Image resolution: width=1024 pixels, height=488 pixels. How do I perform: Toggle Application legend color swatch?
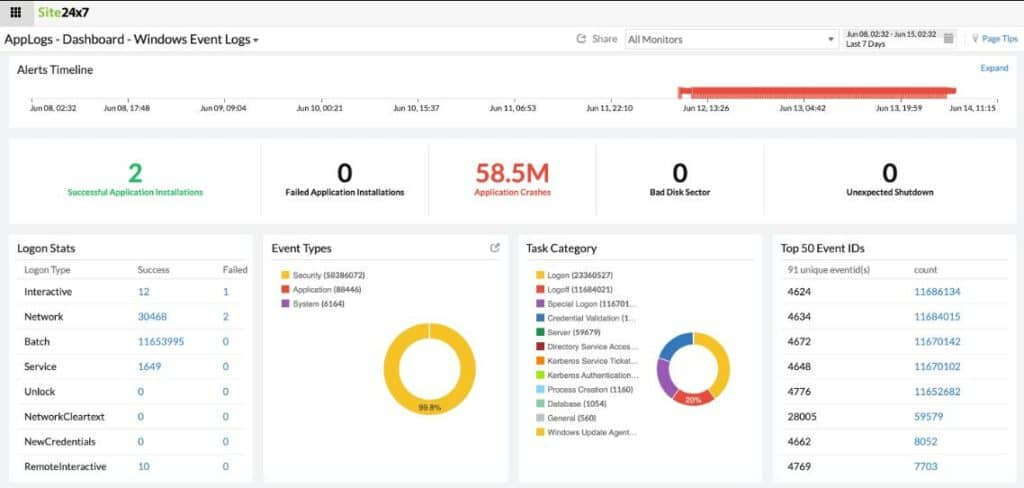pos(285,289)
